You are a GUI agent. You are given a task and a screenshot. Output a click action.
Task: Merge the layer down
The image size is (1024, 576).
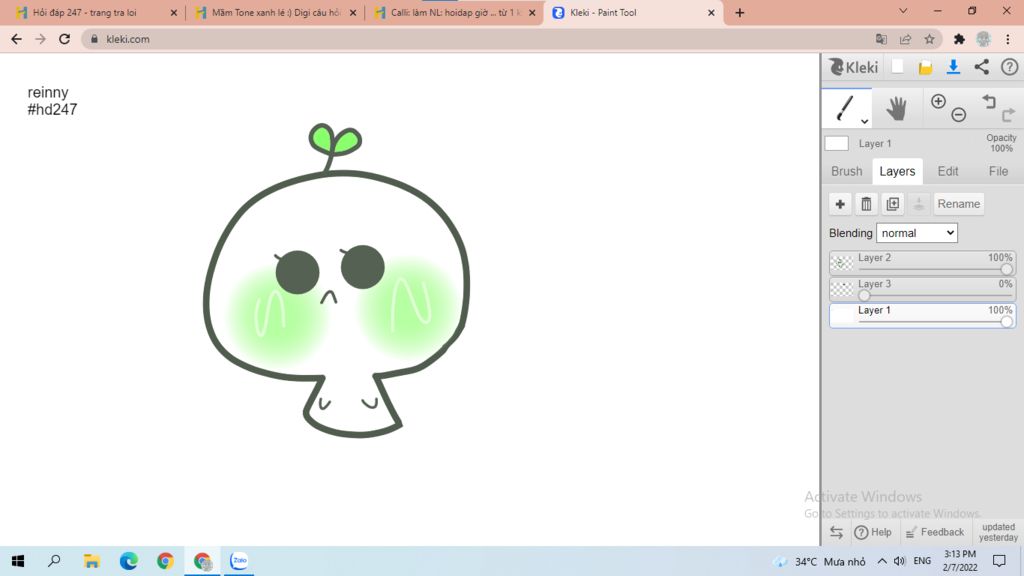click(x=918, y=204)
